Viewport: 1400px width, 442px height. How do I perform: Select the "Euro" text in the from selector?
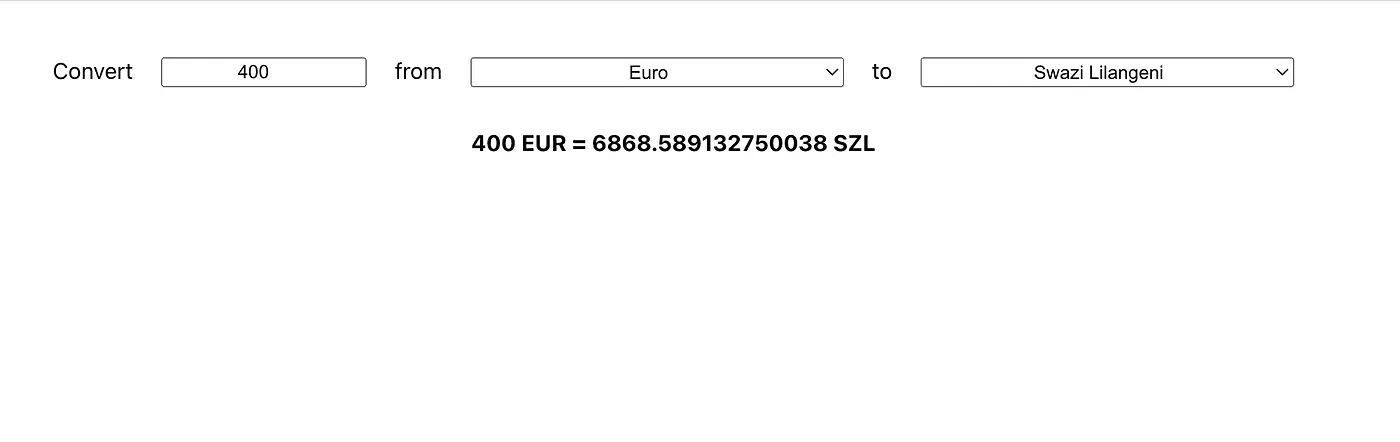pos(648,72)
